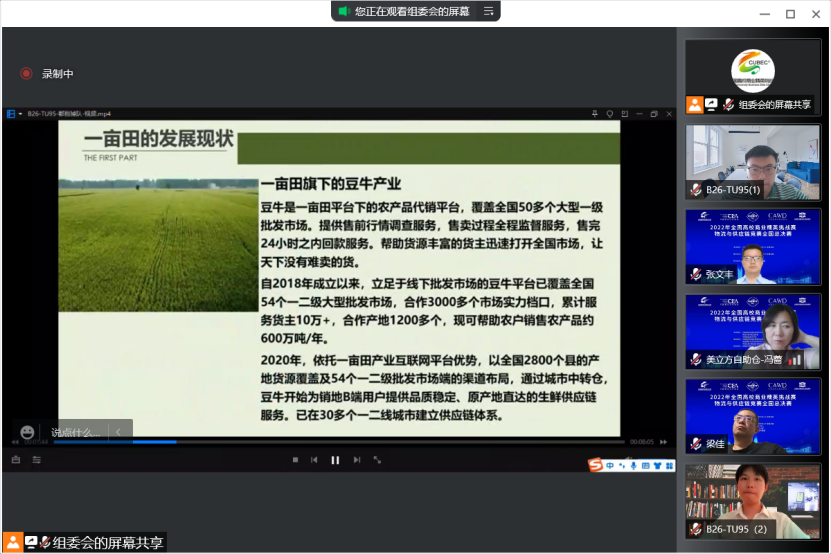Screen dimensions: 831x554
Task: Click the fullscreen icon in player controls
Action: tap(377, 460)
